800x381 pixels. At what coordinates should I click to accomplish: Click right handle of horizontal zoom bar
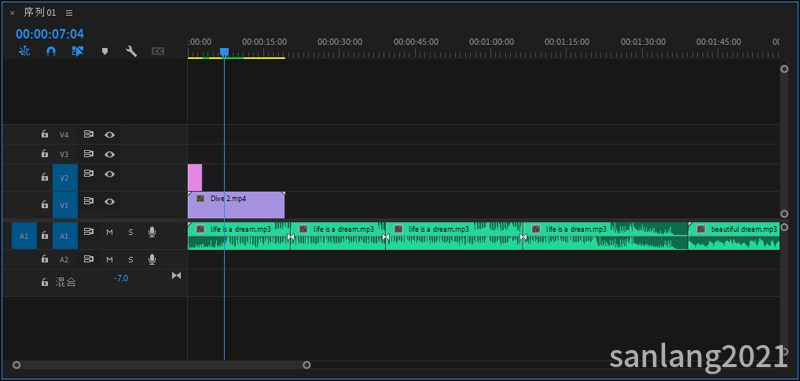click(x=307, y=365)
